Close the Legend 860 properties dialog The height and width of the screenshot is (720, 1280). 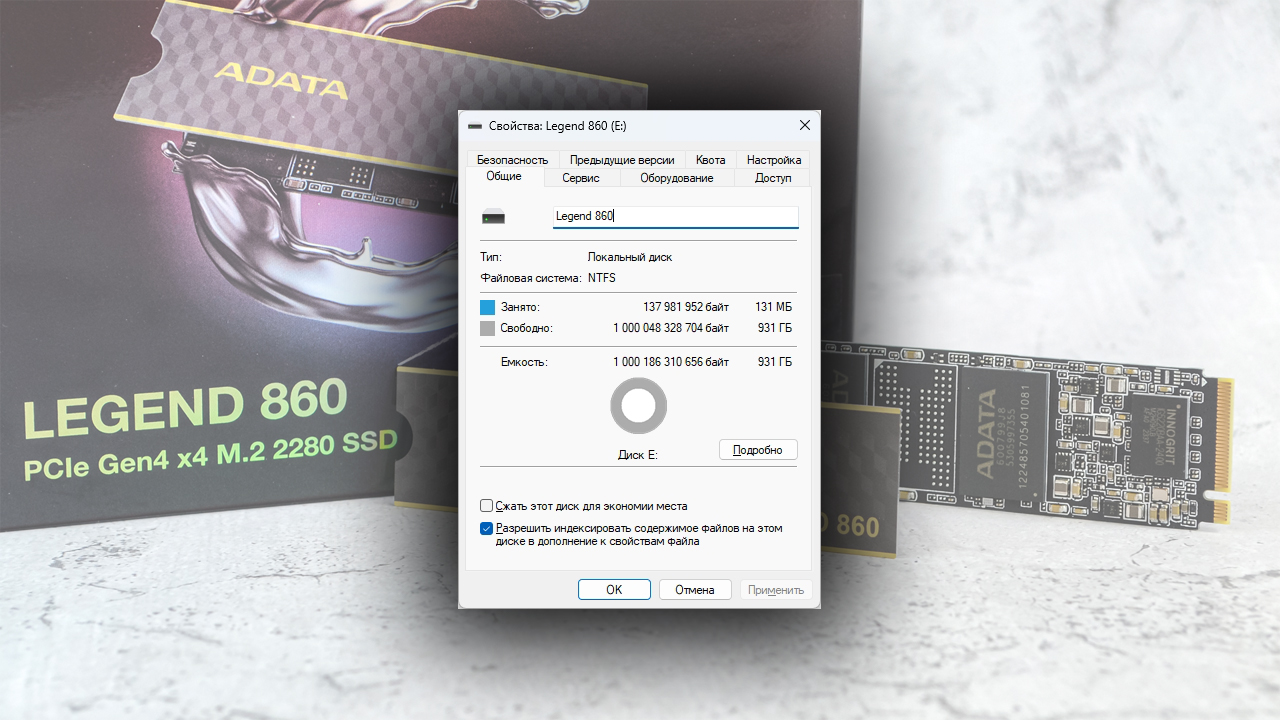(x=804, y=126)
